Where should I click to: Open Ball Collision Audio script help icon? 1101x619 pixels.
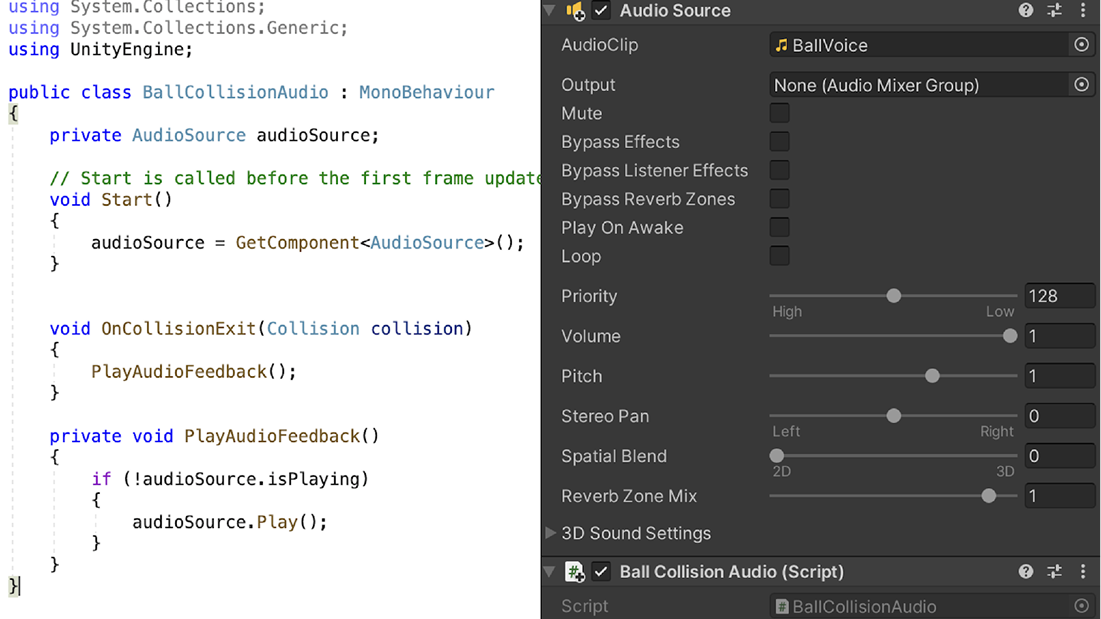coord(1026,572)
